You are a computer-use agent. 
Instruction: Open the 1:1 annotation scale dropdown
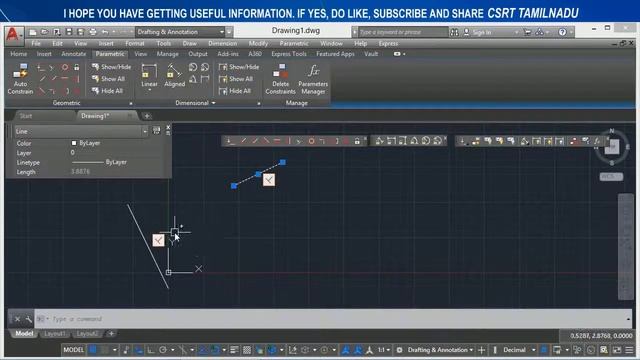click(383, 350)
